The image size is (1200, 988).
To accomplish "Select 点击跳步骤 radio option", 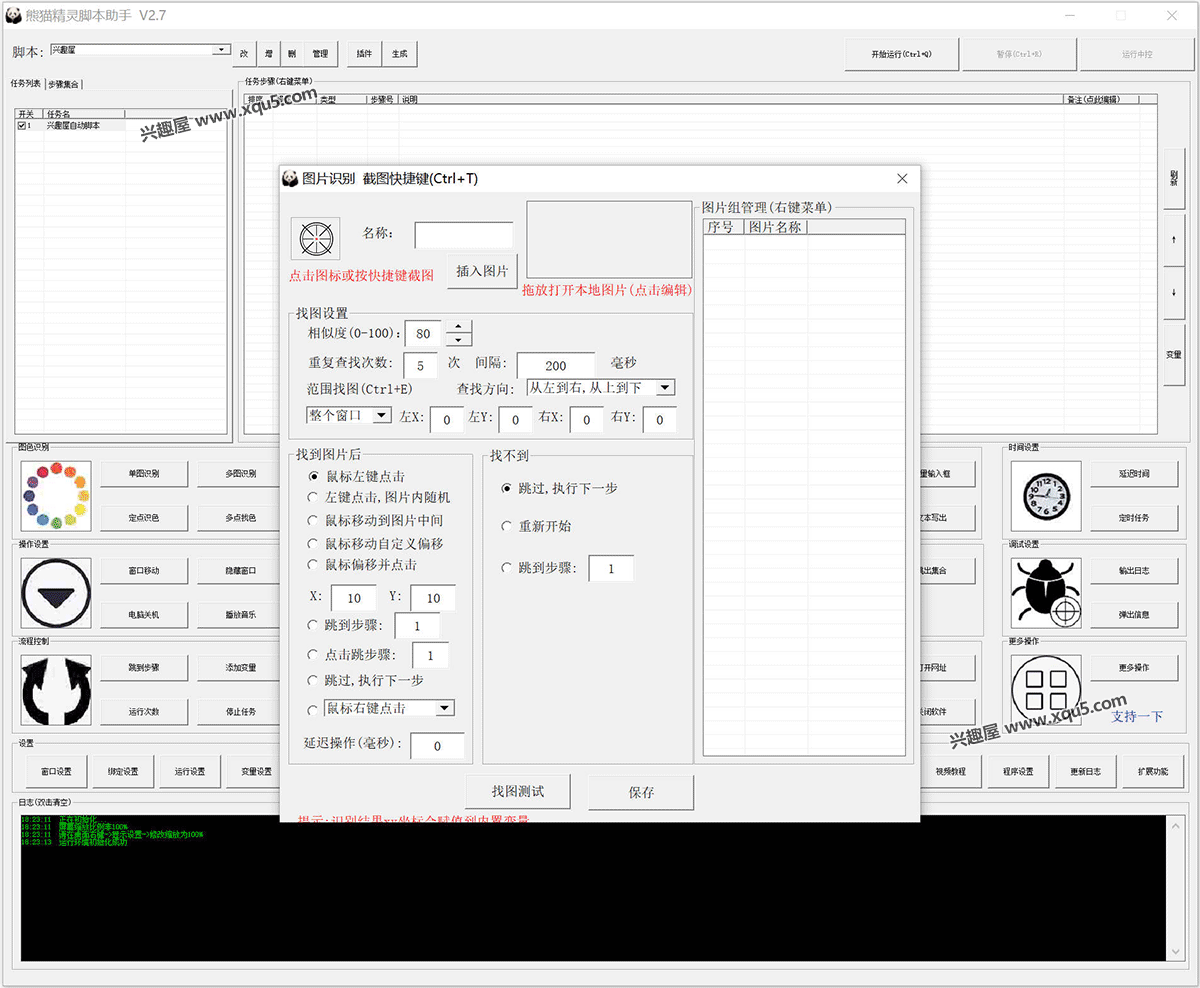I will click(314, 655).
